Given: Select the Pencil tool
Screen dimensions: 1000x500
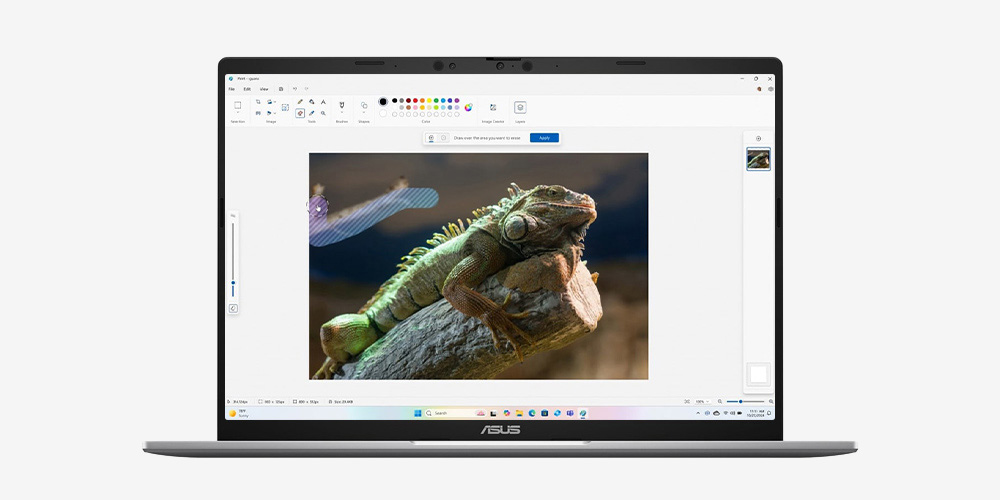Looking at the screenshot, I should coord(300,102).
